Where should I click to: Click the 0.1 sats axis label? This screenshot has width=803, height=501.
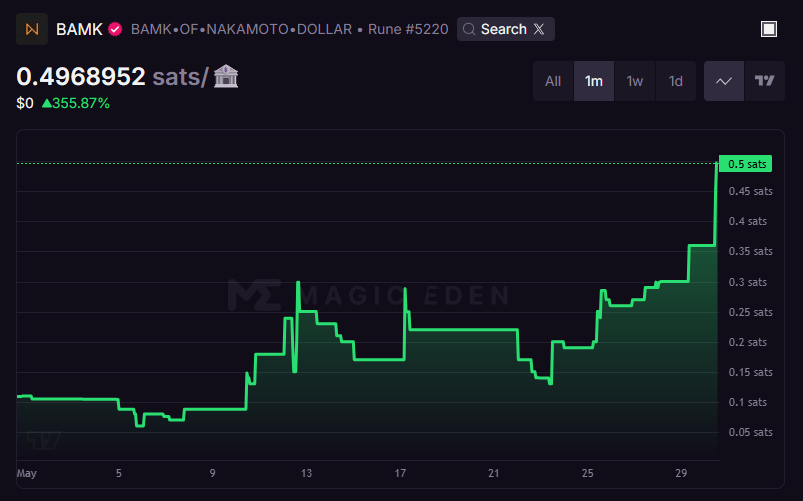click(748, 402)
